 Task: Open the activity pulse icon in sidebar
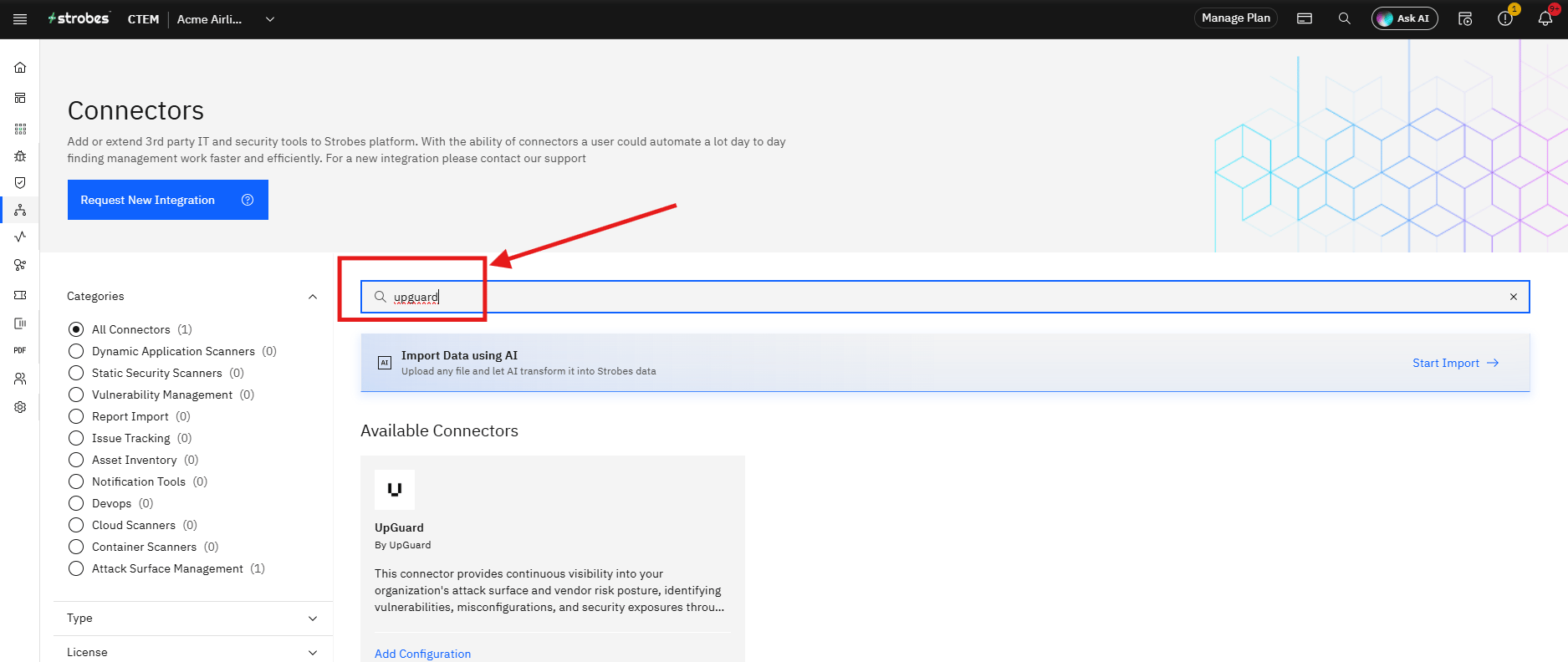coord(20,237)
